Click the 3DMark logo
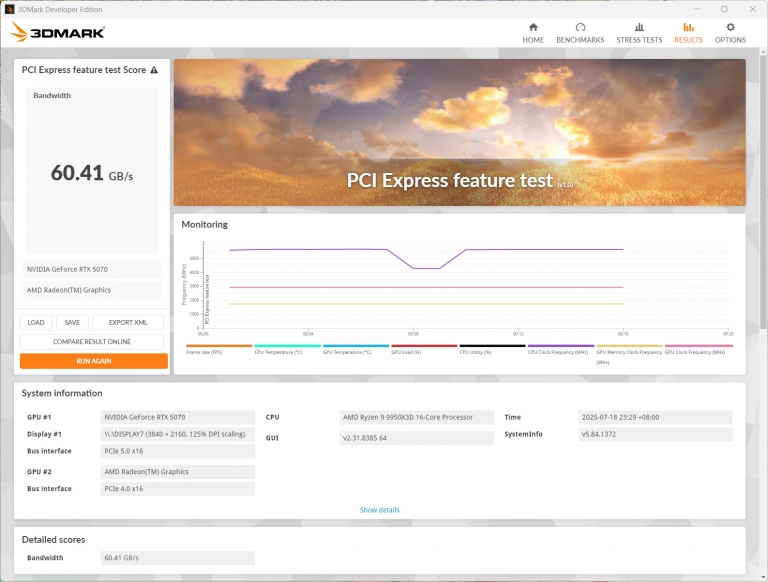Viewport: 768px width, 582px height. (57, 32)
